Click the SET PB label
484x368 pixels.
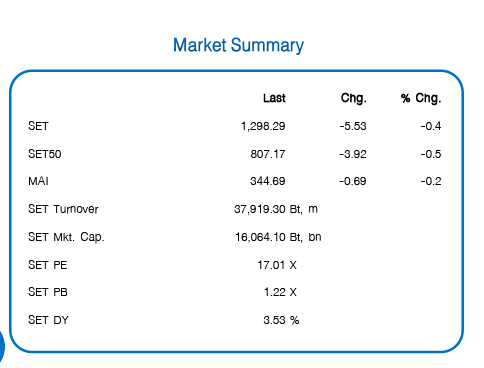pos(48,292)
